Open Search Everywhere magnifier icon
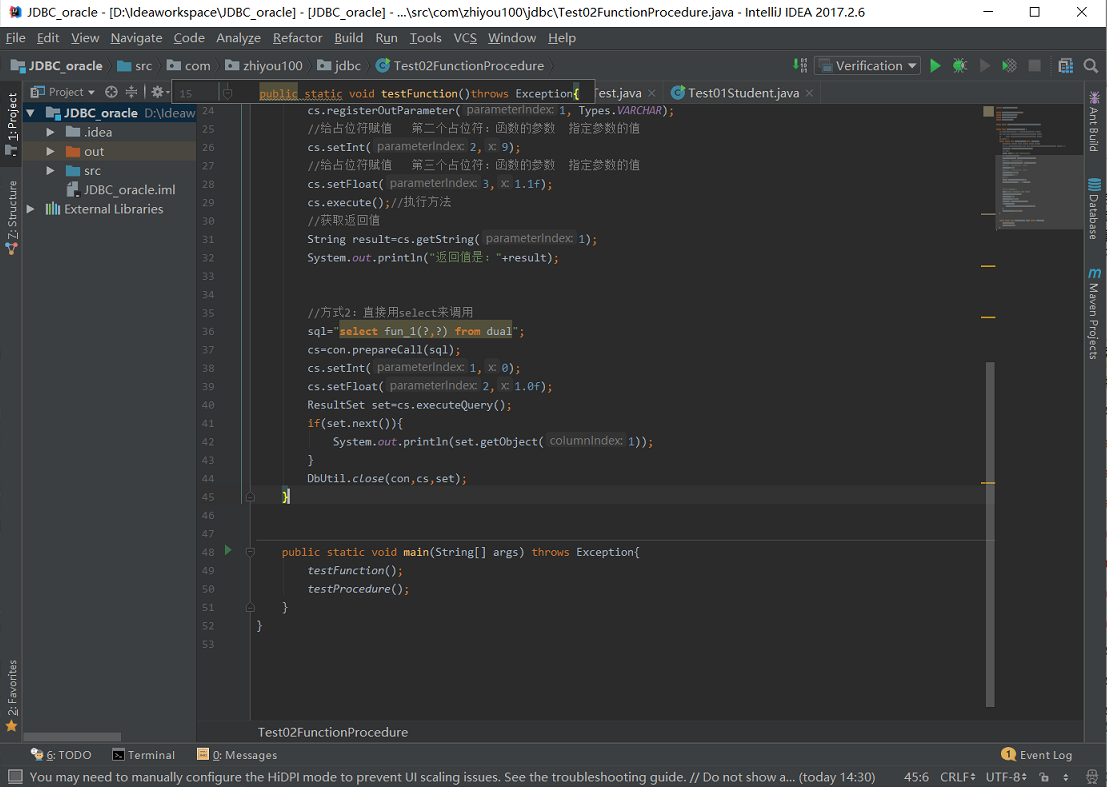The image size is (1107, 787). [1090, 66]
